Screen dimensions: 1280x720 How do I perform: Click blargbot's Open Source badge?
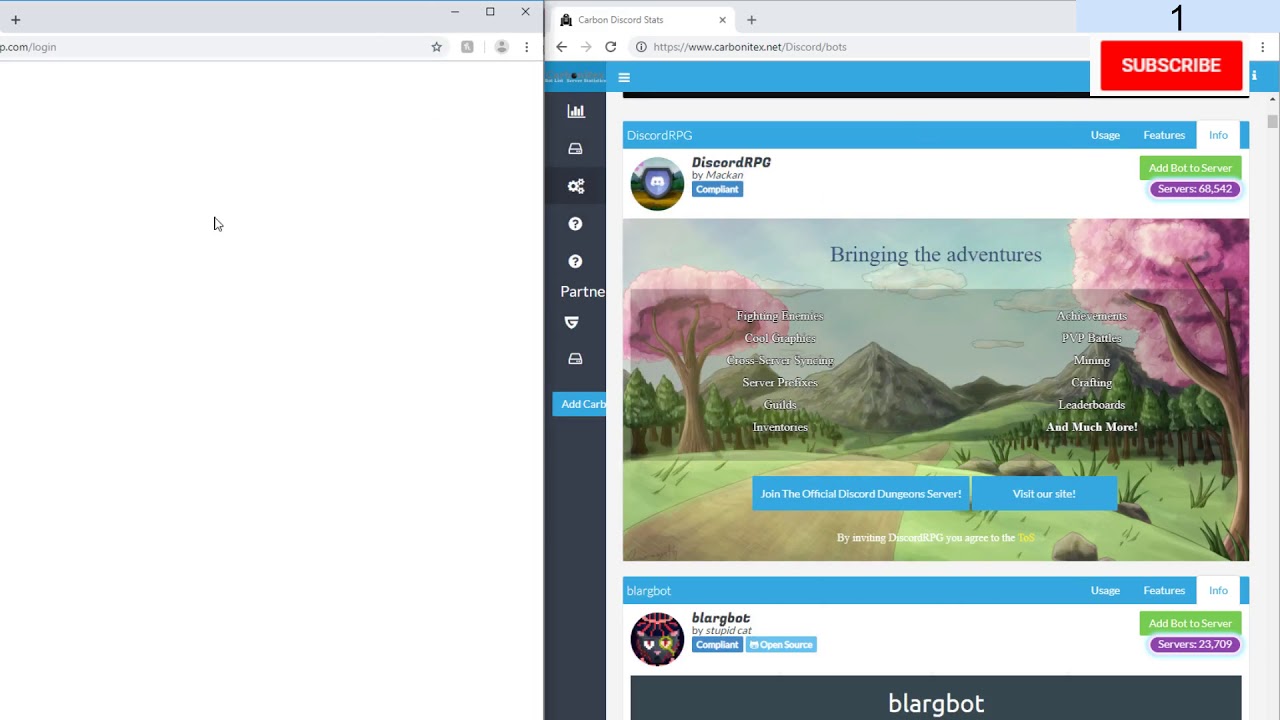pos(781,645)
